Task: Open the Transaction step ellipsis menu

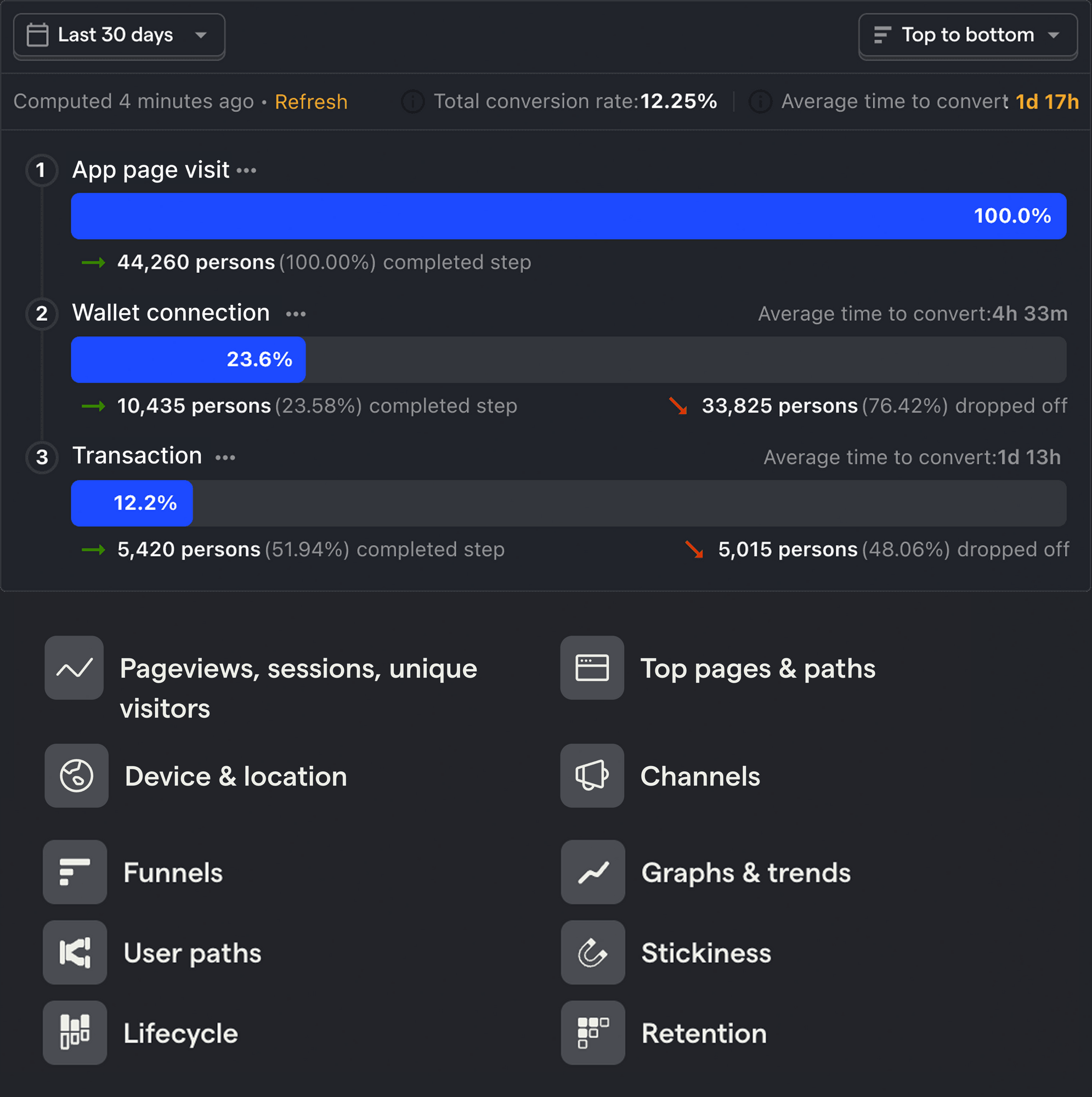Action: pyautogui.click(x=225, y=457)
